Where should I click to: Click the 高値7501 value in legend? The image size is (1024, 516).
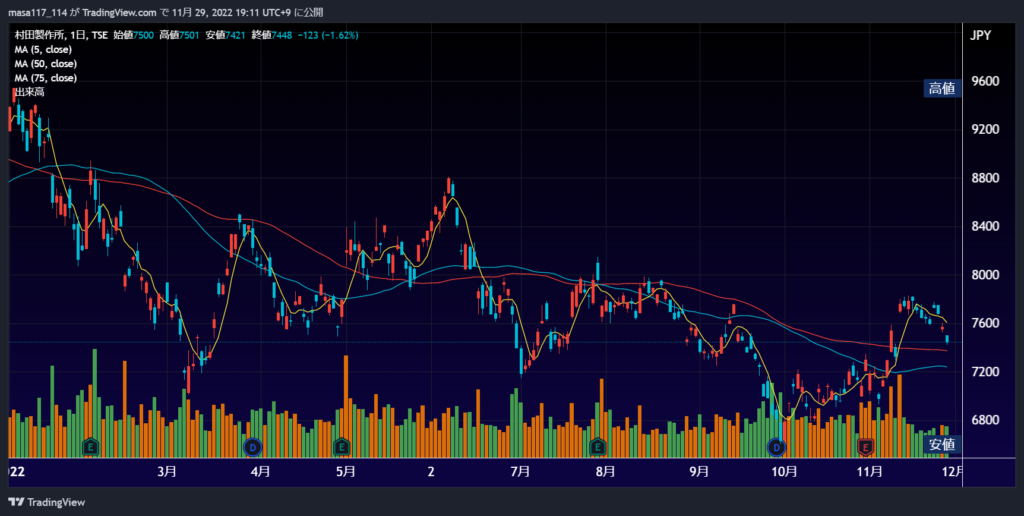(180, 35)
